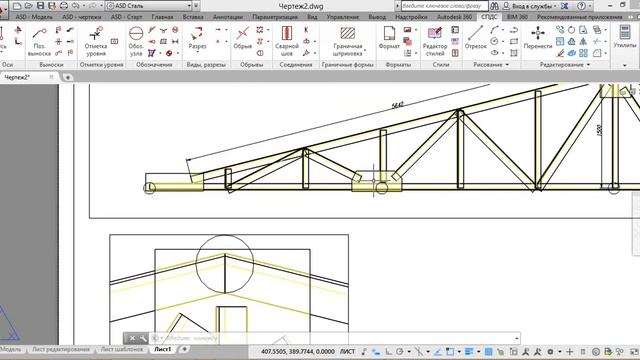Open the ASD - Модель ribbon tab
This screenshot has width=640, height=360.
click(34, 17)
